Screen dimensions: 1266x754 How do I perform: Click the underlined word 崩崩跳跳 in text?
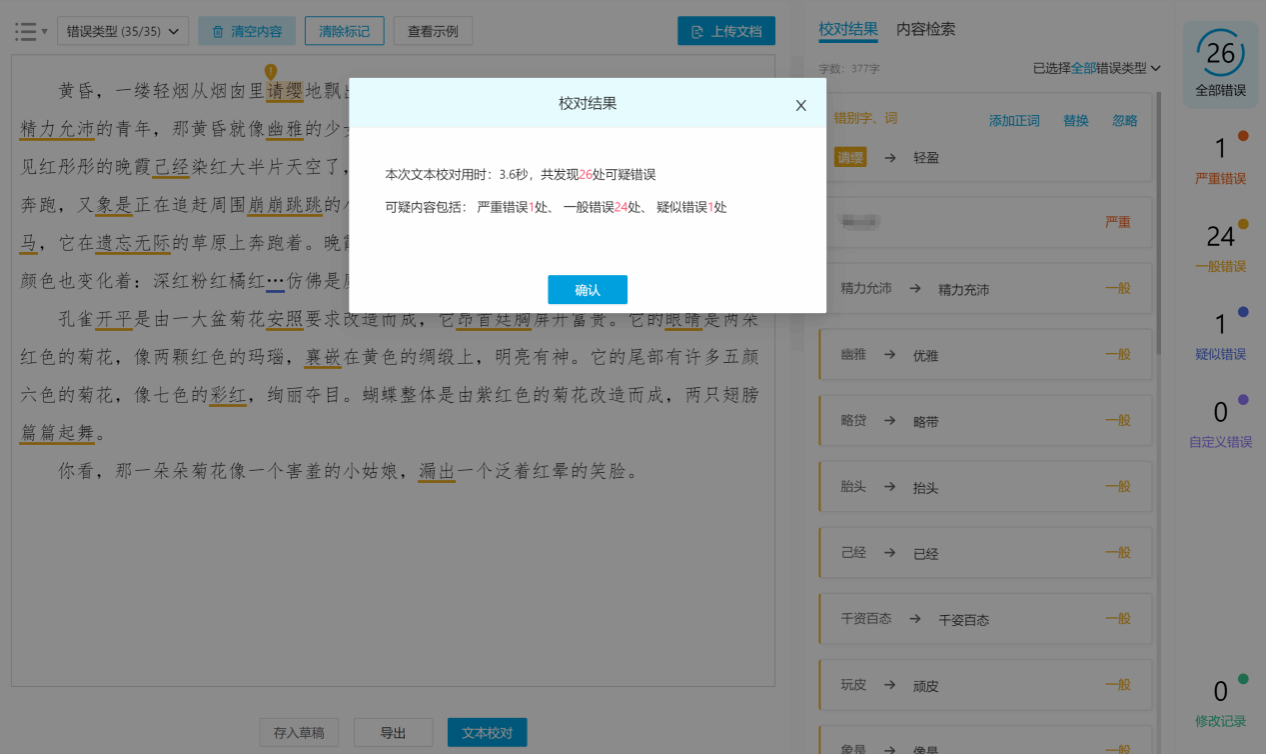(x=285, y=206)
